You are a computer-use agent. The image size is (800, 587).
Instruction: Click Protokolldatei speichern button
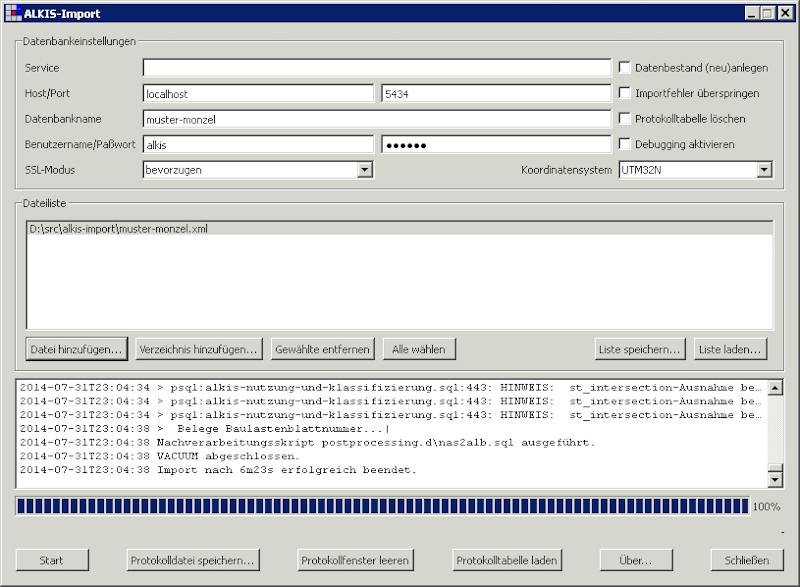pyautogui.click(x=193, y=560)
